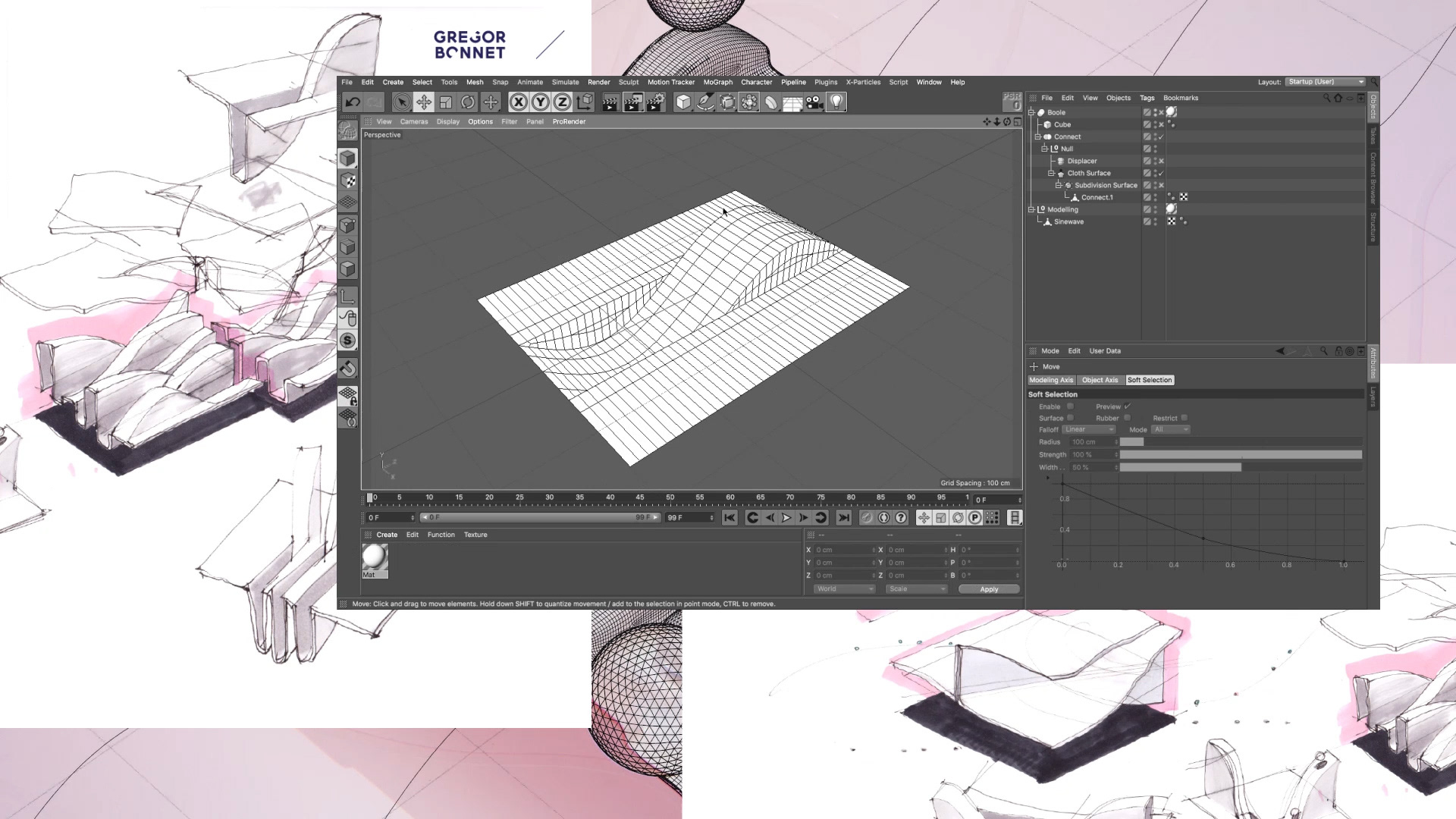Toggle the Rubber checkbox
The height and width of the screenshot is (819, 1456).
[x=1127, y=418]
